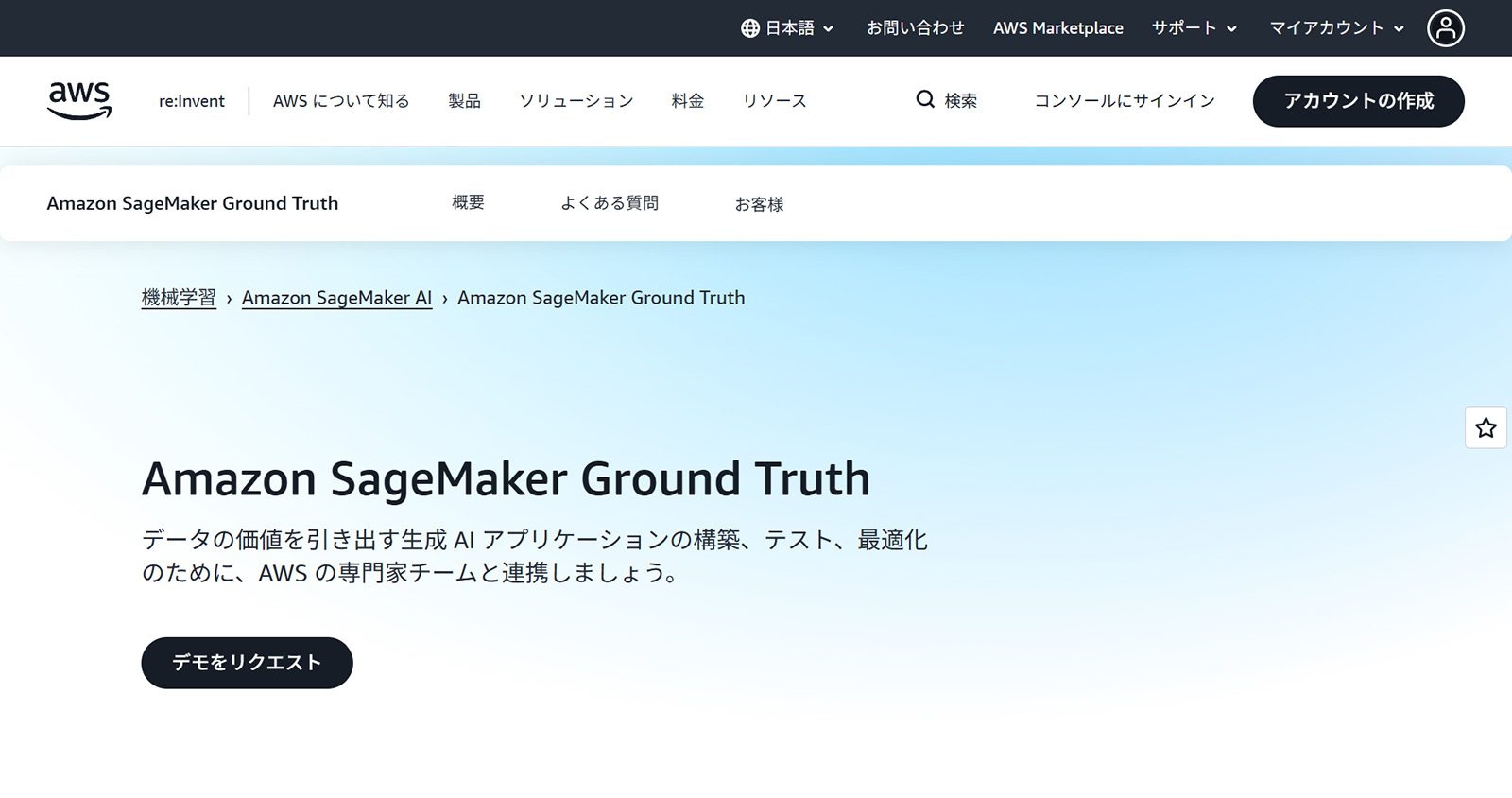Click the Amazon SageMaker Ground Truth subnav title
The width and height of the screenshot is (1512, 798).
tap(193, 203)
